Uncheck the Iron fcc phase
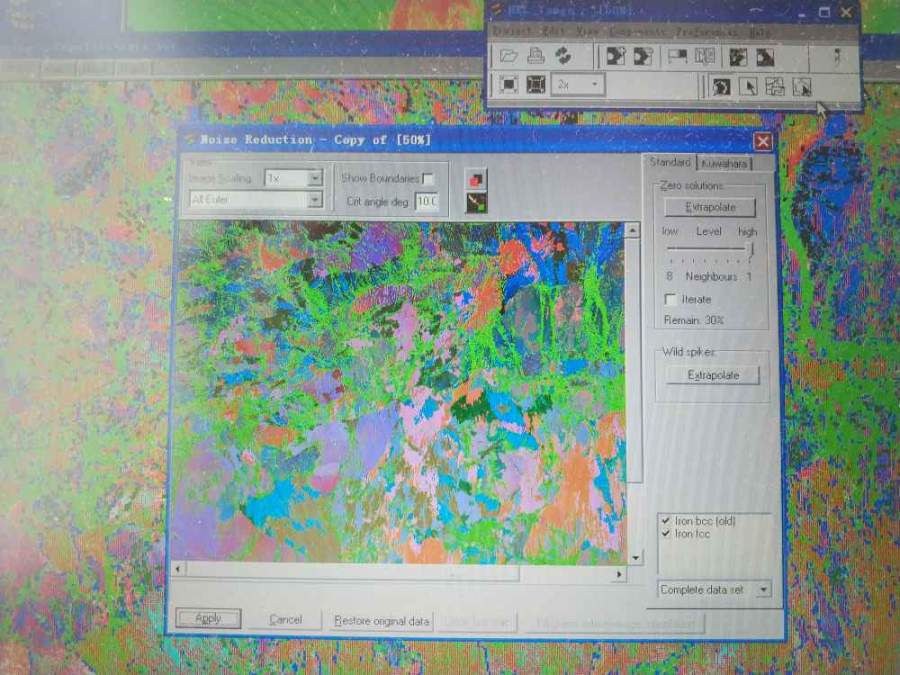 [x=666, y=533]
